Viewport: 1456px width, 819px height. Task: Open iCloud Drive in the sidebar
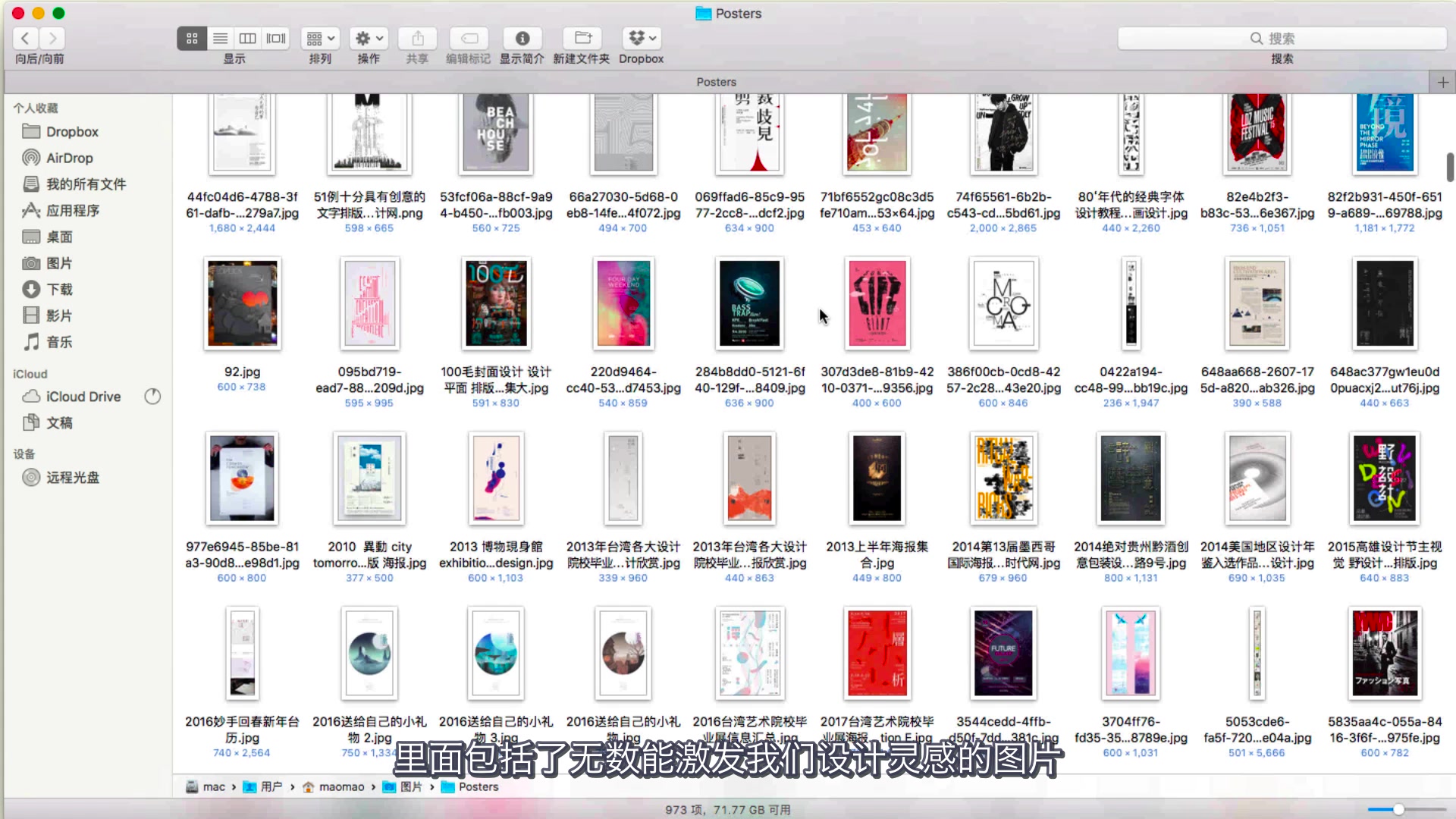tap(83, 397)
